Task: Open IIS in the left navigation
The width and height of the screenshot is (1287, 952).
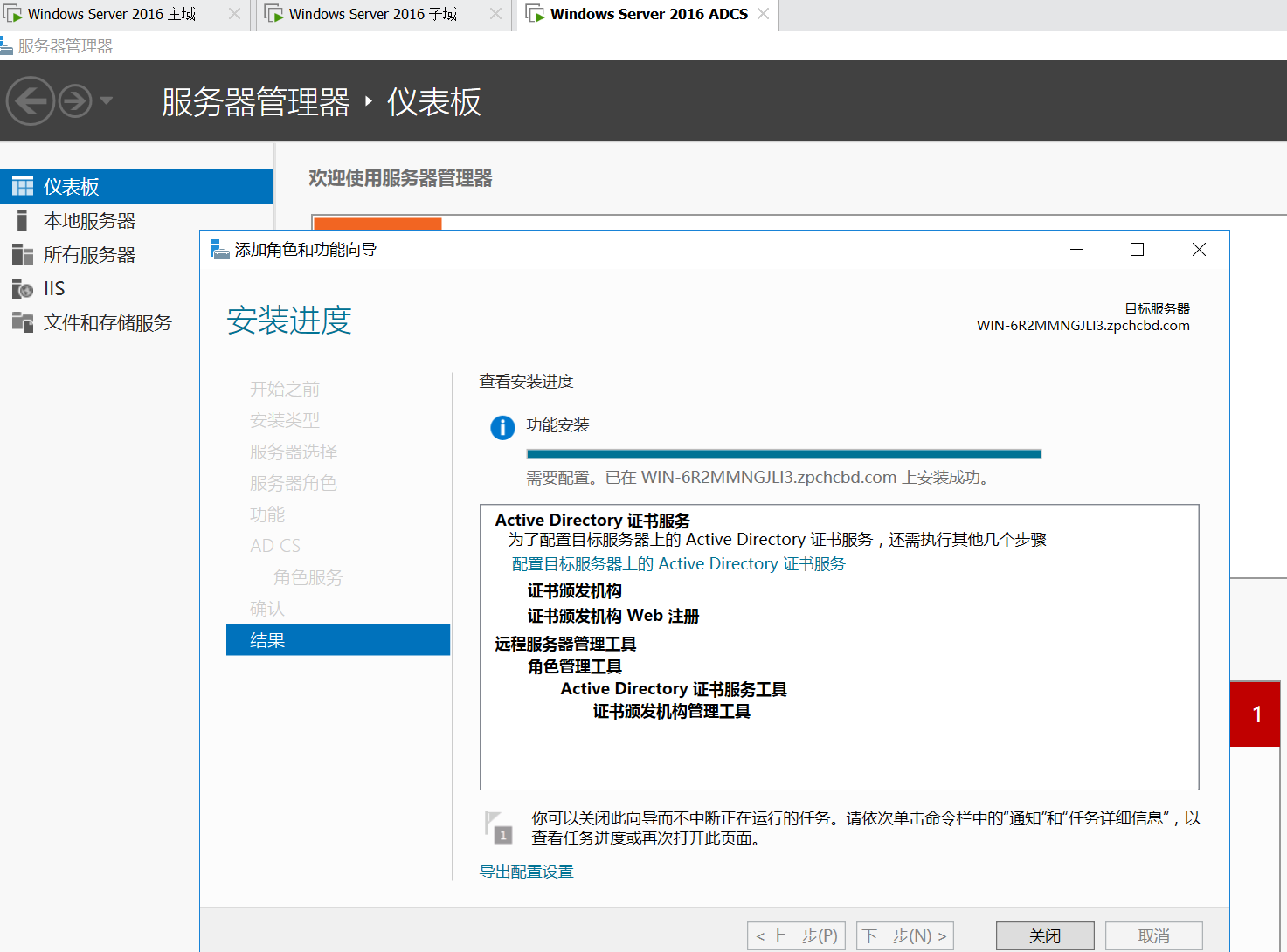Action: click(136, 289)
